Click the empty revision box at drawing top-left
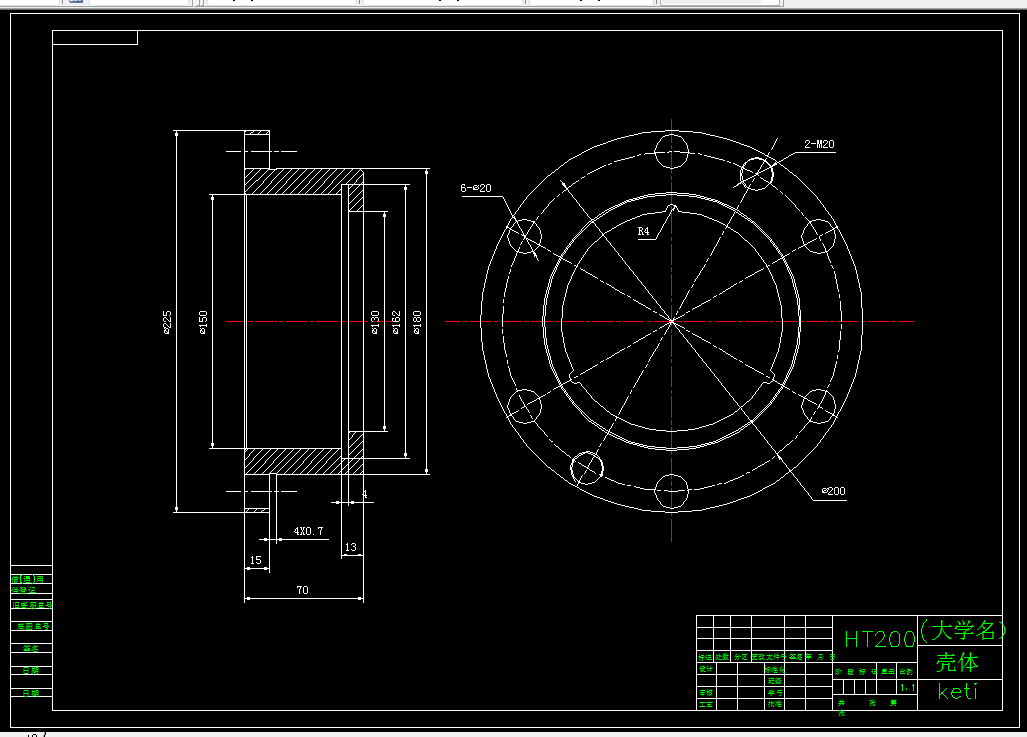Screen dimensions: 1027x737 tap(95, 37)
